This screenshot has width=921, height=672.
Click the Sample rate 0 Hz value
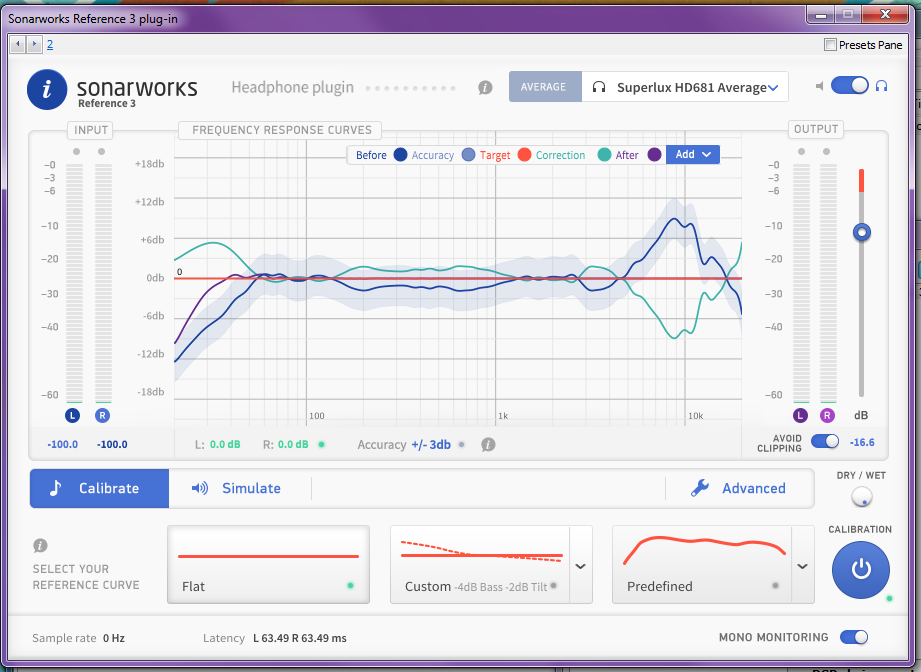[114, 638]
